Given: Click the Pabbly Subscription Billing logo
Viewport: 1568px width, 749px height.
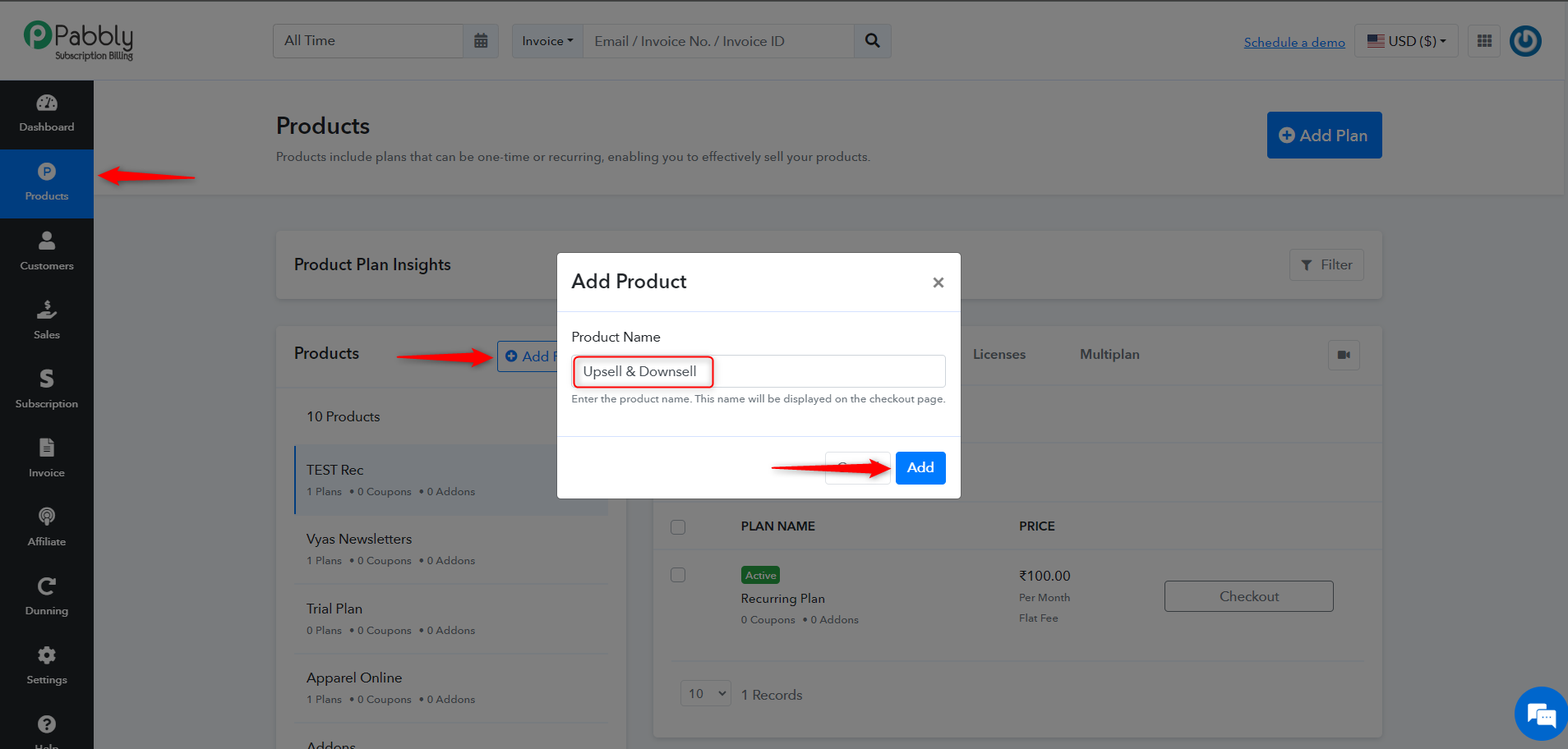Looking at the screenshot, I should 79,40.
